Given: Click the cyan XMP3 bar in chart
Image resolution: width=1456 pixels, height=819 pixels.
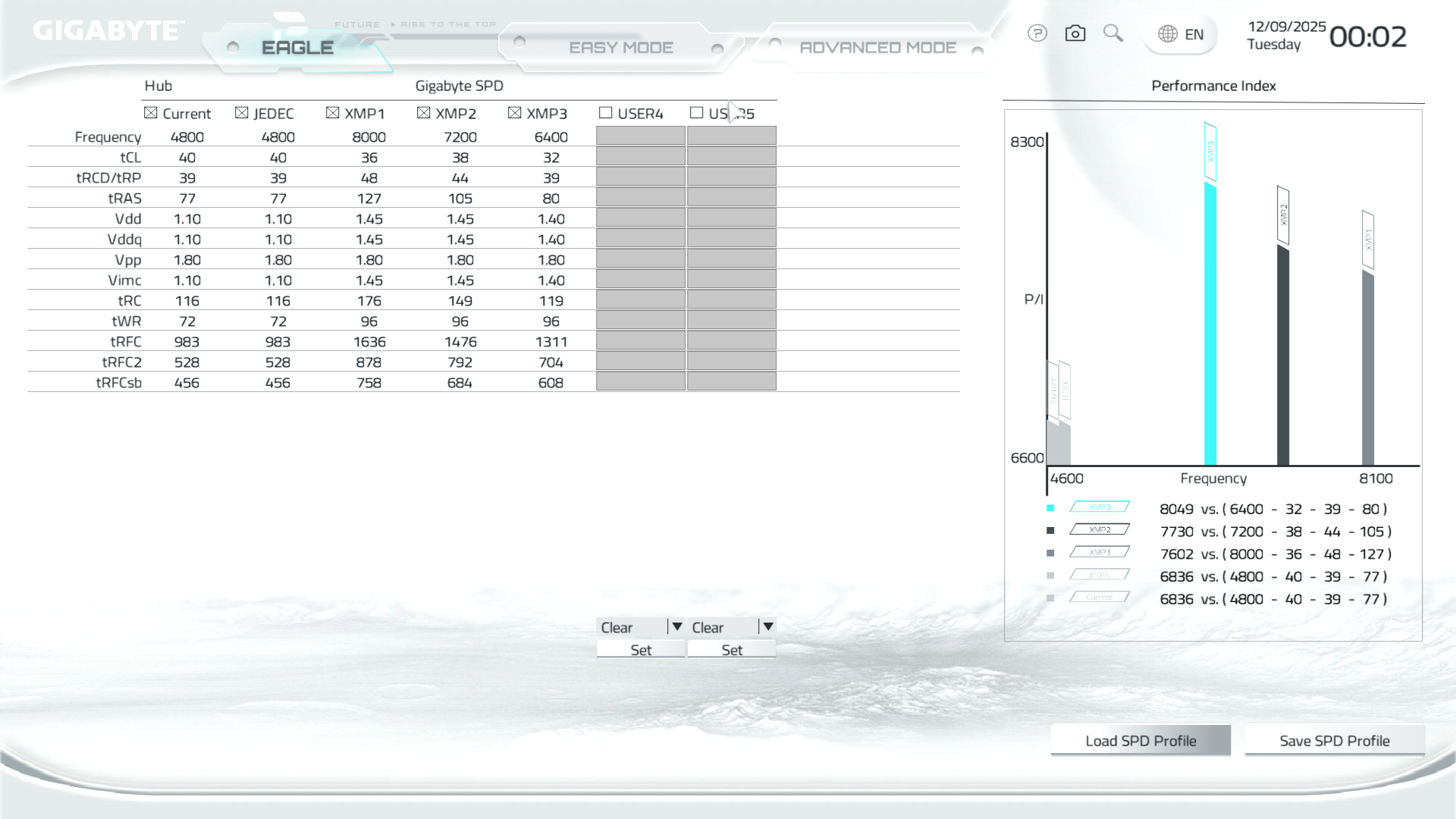Looking at the screenshot, I should [1210, 326].
